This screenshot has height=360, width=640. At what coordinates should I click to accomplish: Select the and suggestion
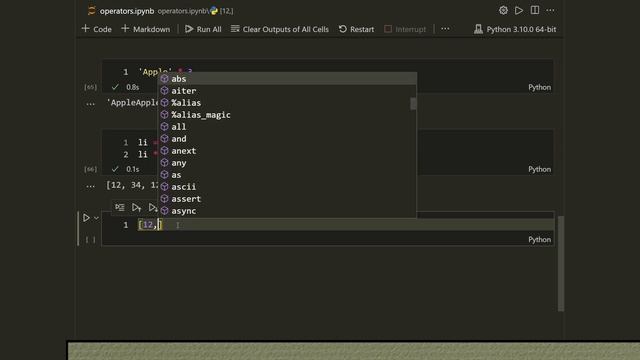coord(287,139)
